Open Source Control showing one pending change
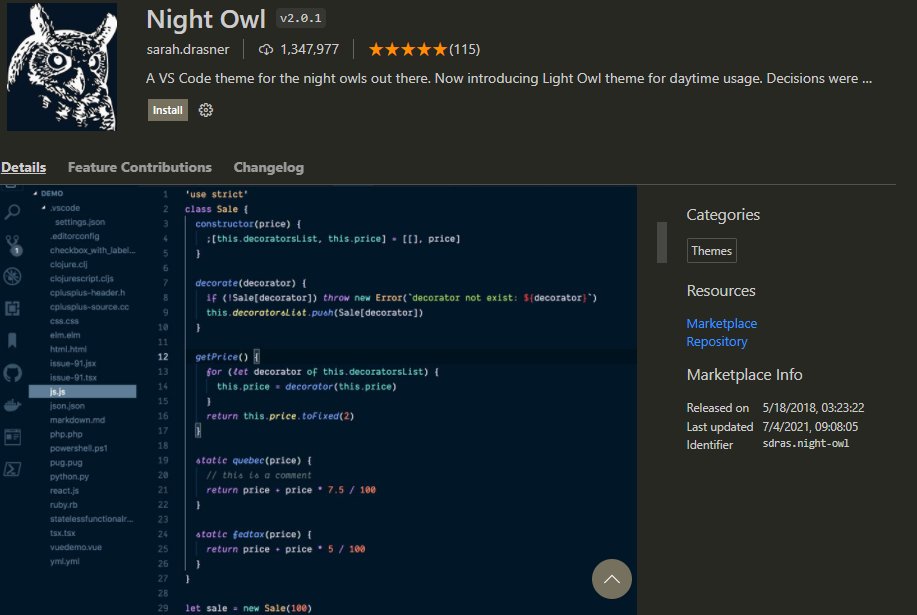 tap(12, 245)
